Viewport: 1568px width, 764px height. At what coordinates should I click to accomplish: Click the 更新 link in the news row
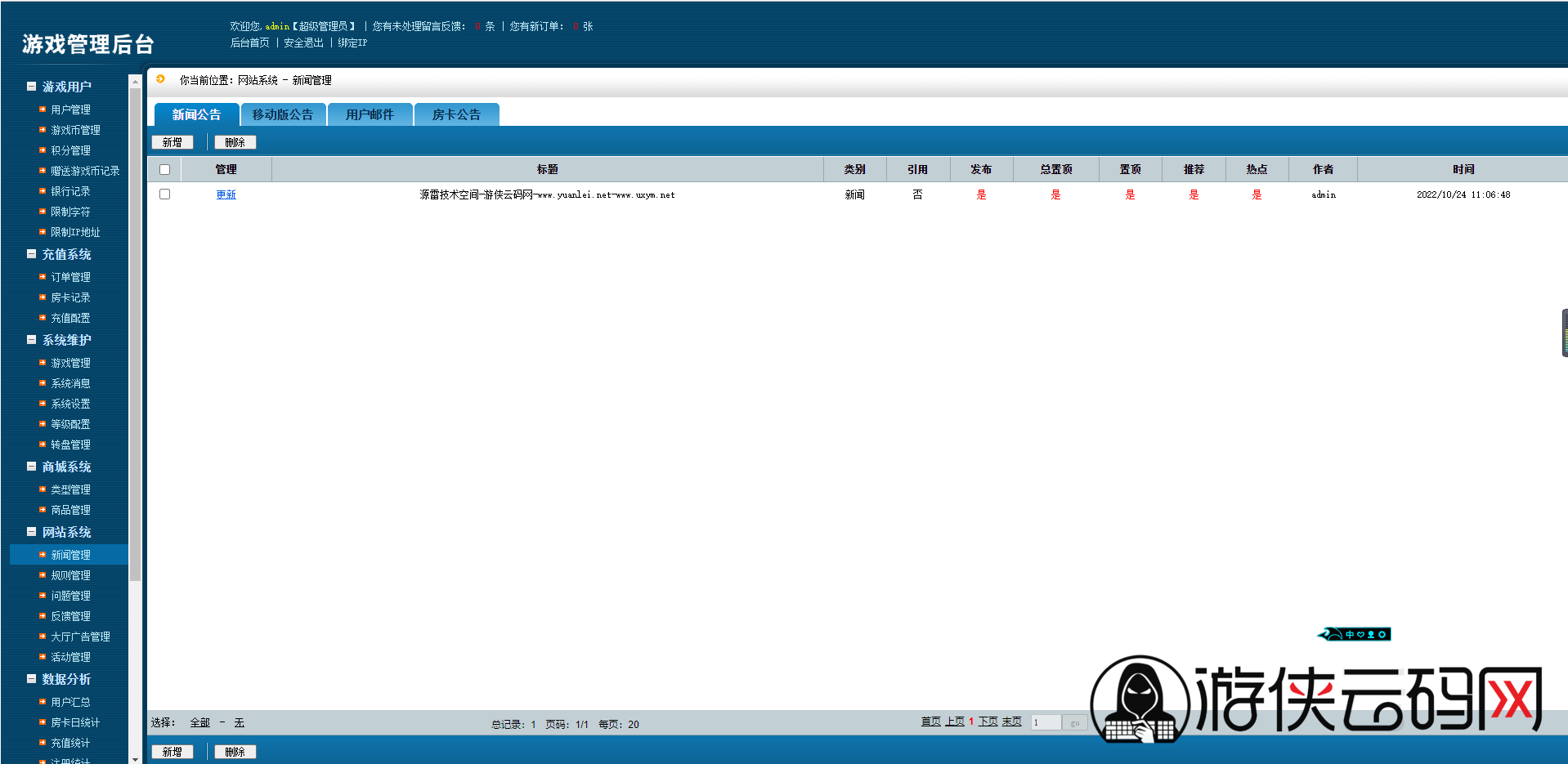(226, 194)
